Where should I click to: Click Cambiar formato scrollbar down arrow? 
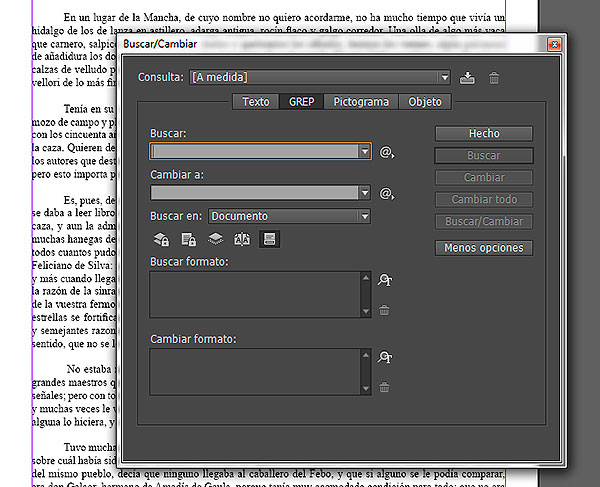tap(366, 389)
